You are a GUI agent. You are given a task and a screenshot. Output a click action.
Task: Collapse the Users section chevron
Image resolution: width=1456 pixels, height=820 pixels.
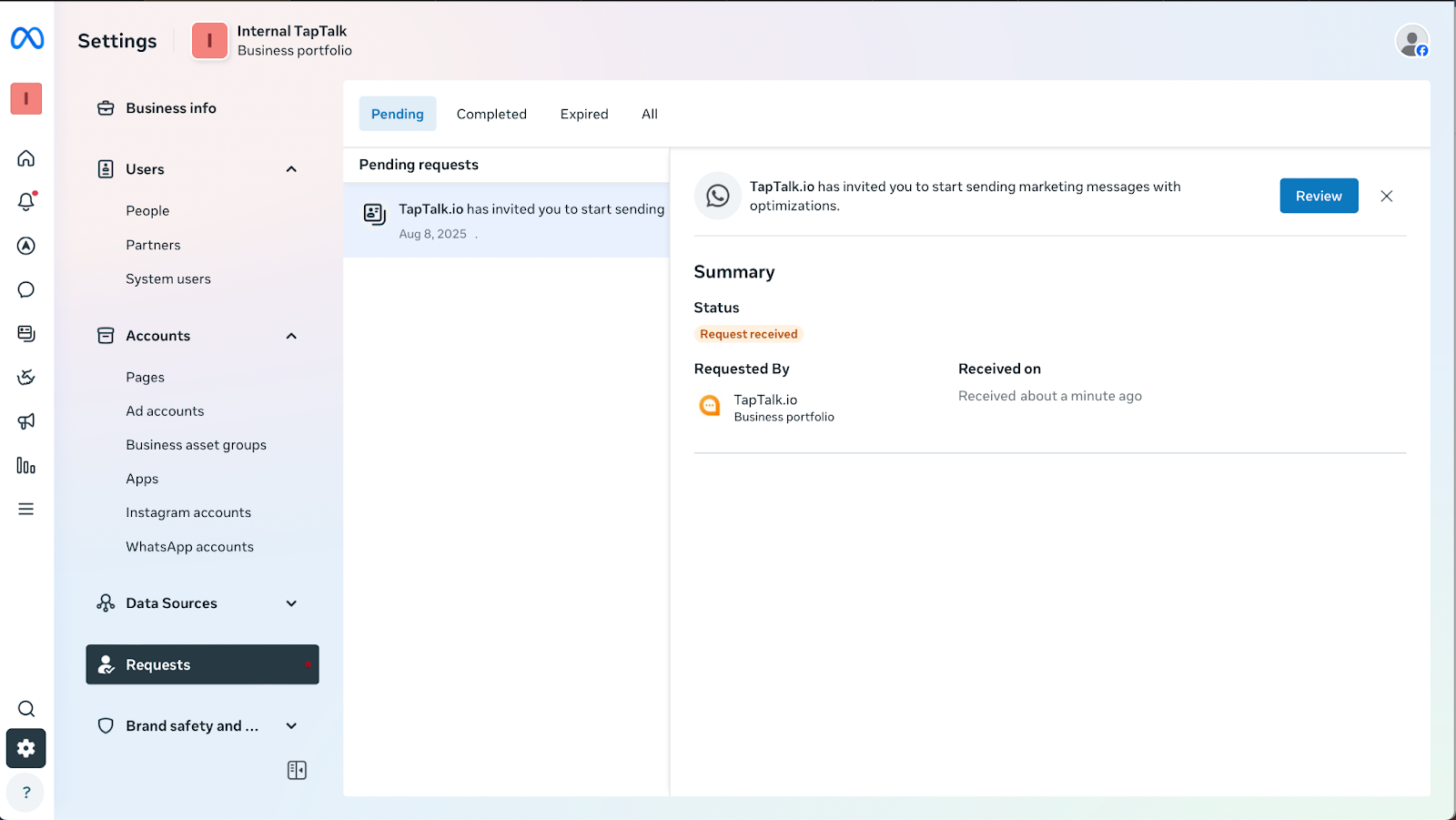click(x=291, y=169)
